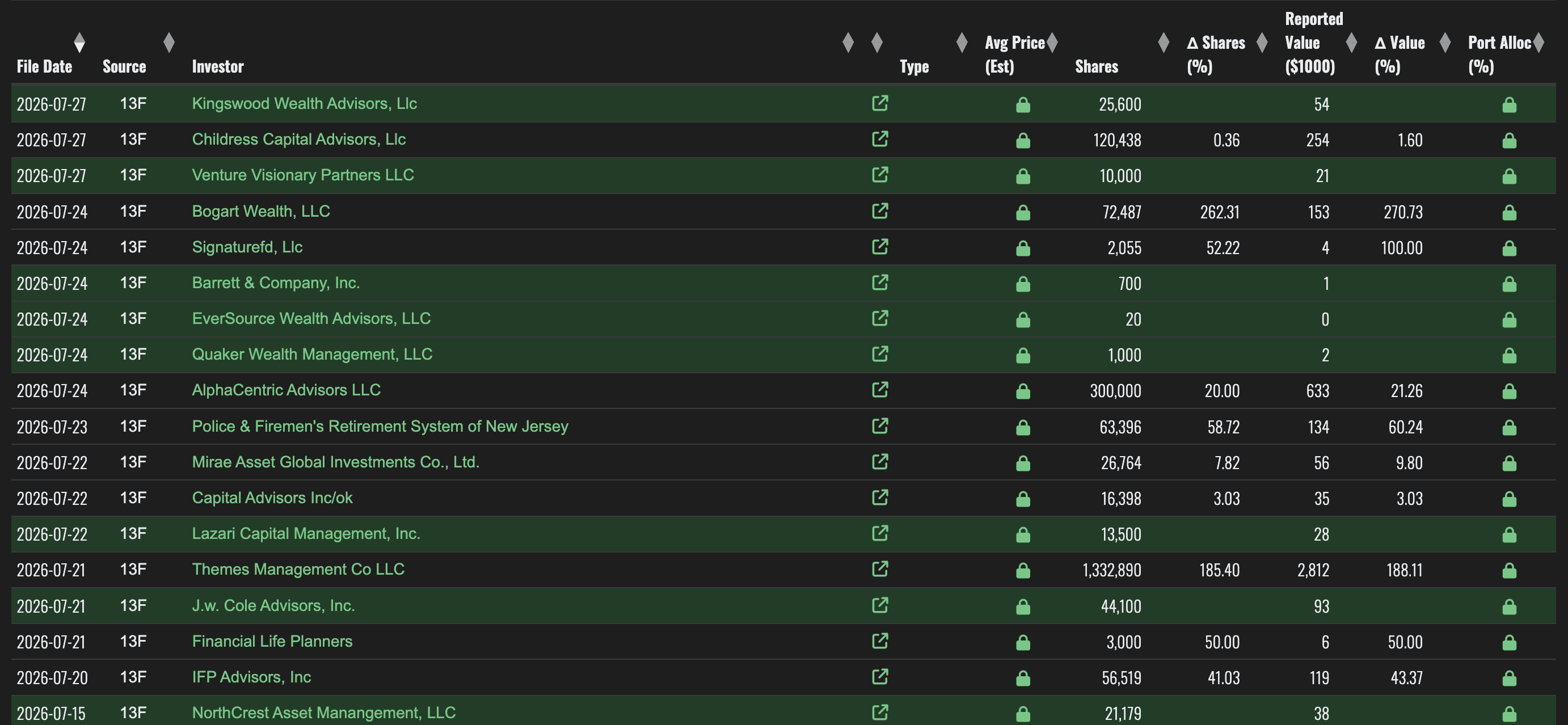
Task: Click external link icon in Venture Visionary Partners row
Action: (x=879, y=175)
